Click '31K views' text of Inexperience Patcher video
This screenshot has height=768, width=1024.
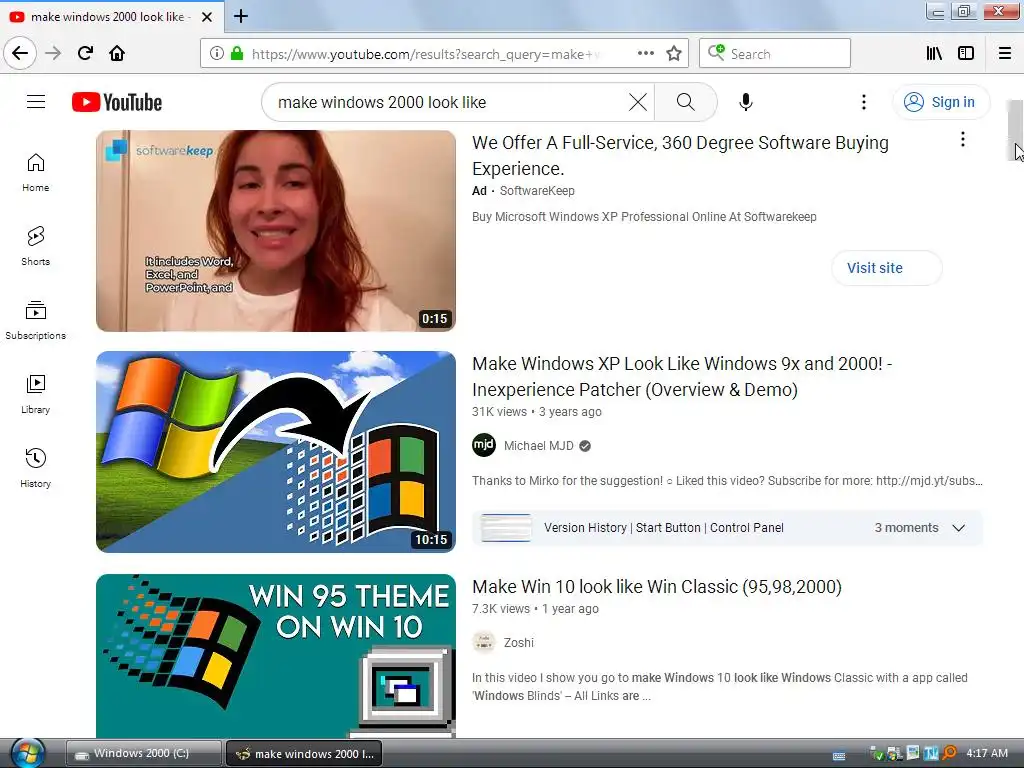tap(499, 411)
